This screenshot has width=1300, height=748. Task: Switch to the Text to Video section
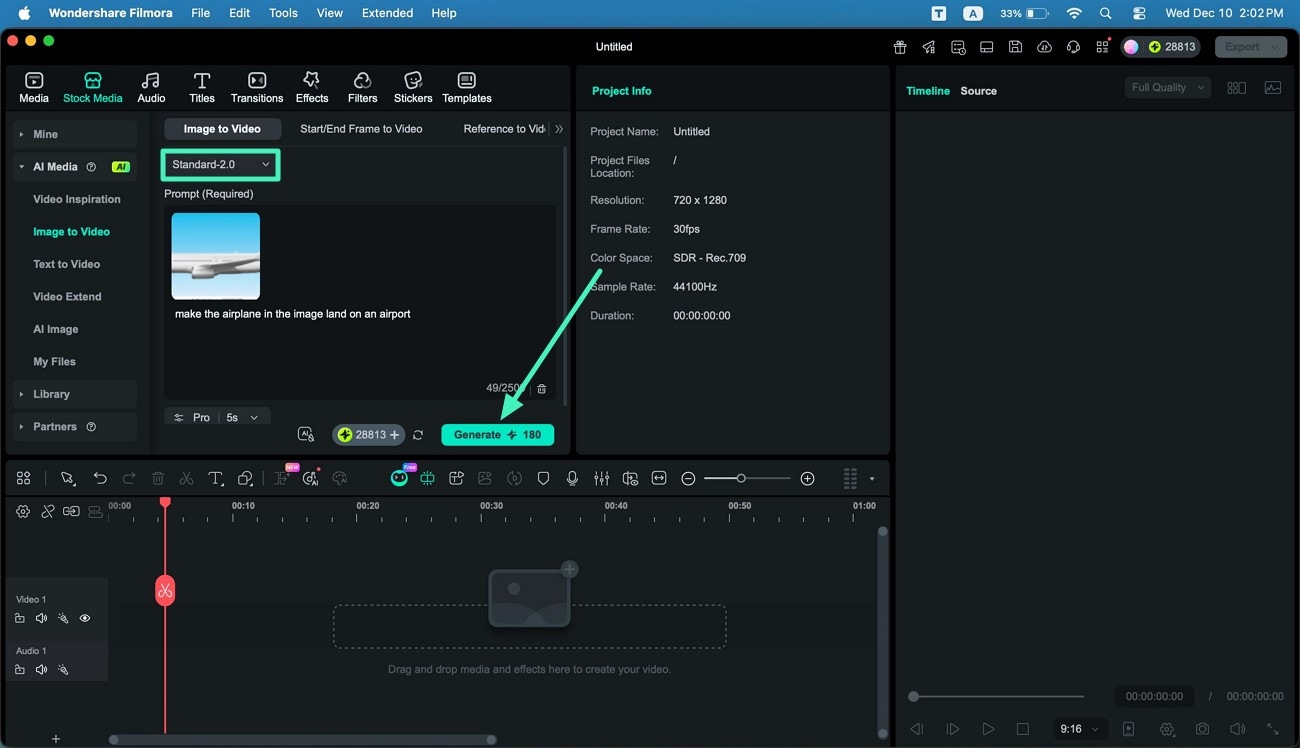tap(66, 263)
